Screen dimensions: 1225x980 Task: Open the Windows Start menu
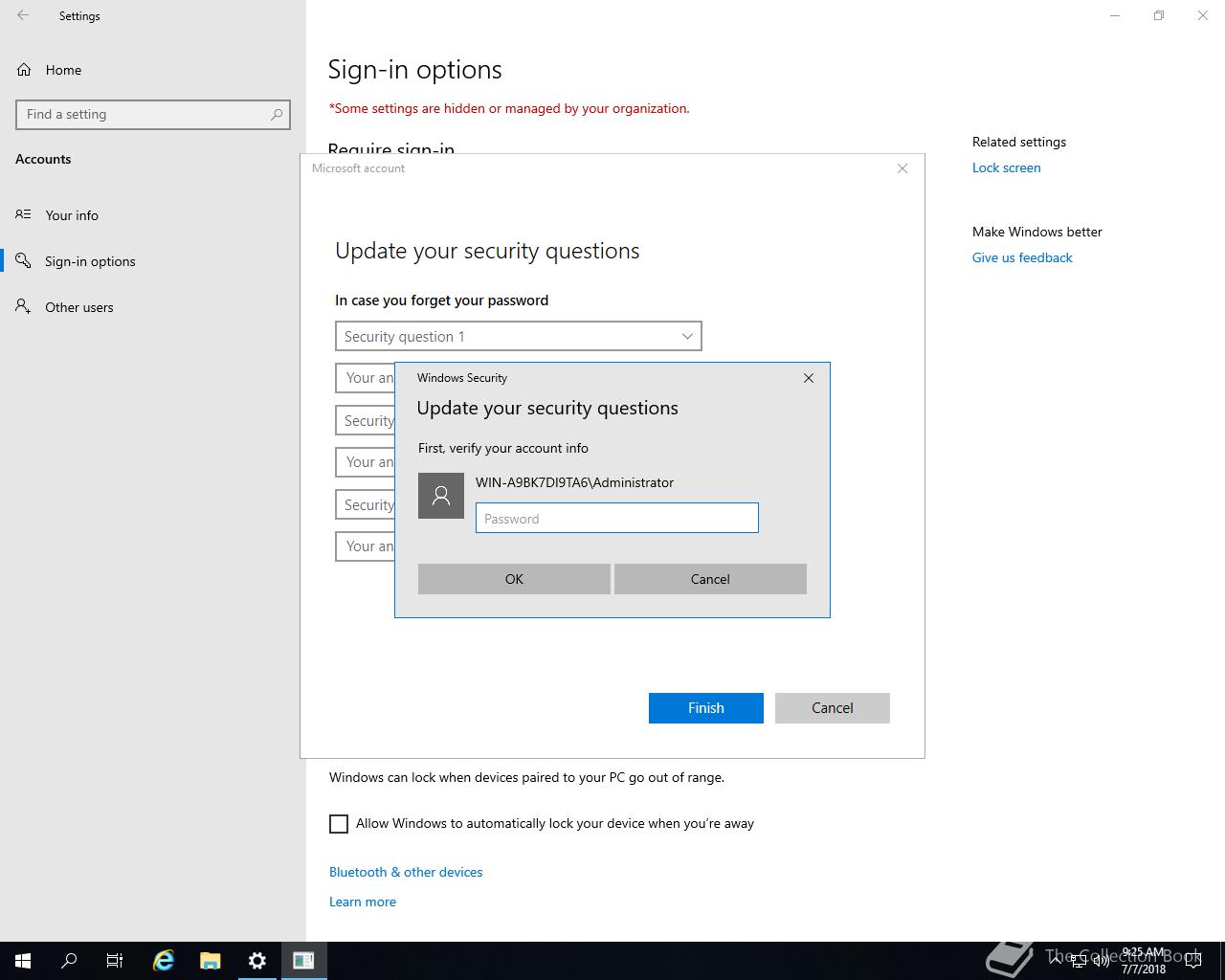23,961
